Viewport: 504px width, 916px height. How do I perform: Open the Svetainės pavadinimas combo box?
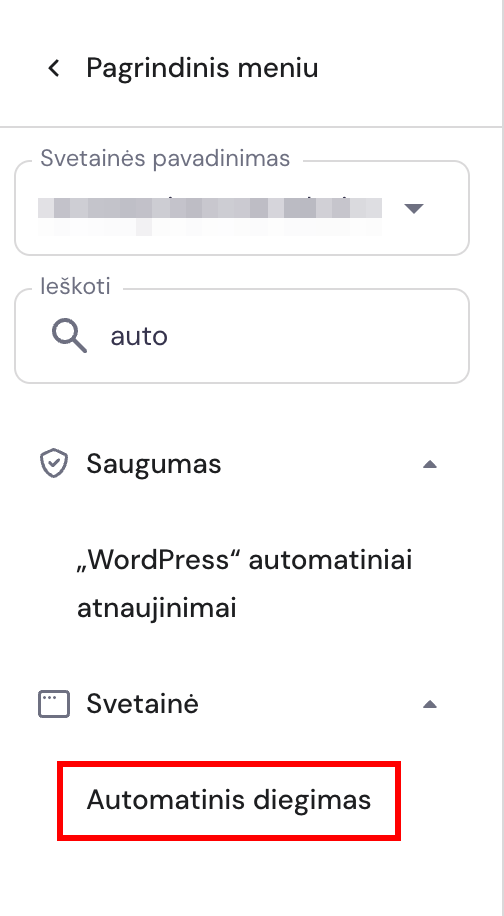click(x=242, y=208)
